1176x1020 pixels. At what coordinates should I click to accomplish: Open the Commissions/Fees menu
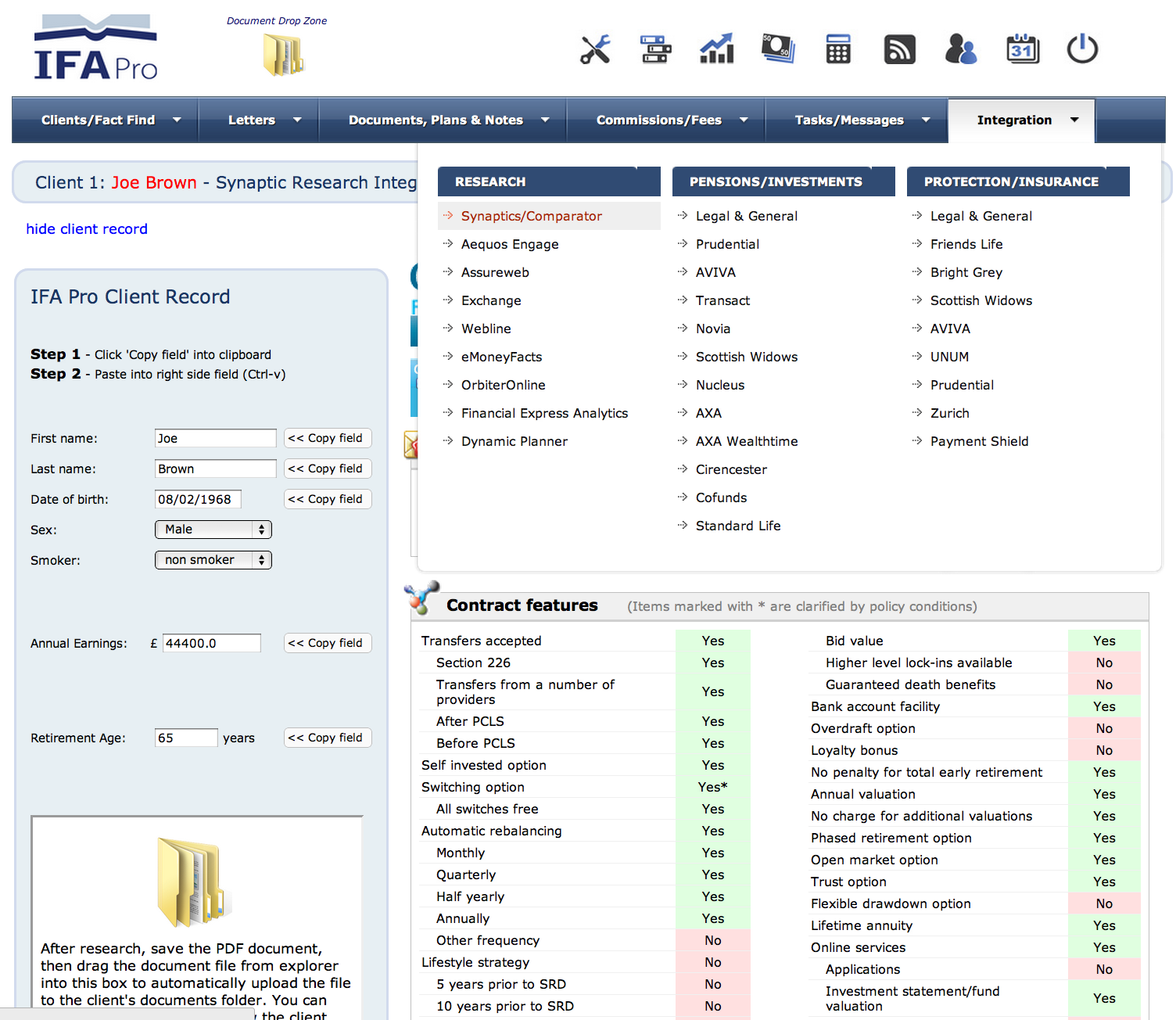click(x=659, y=120)
